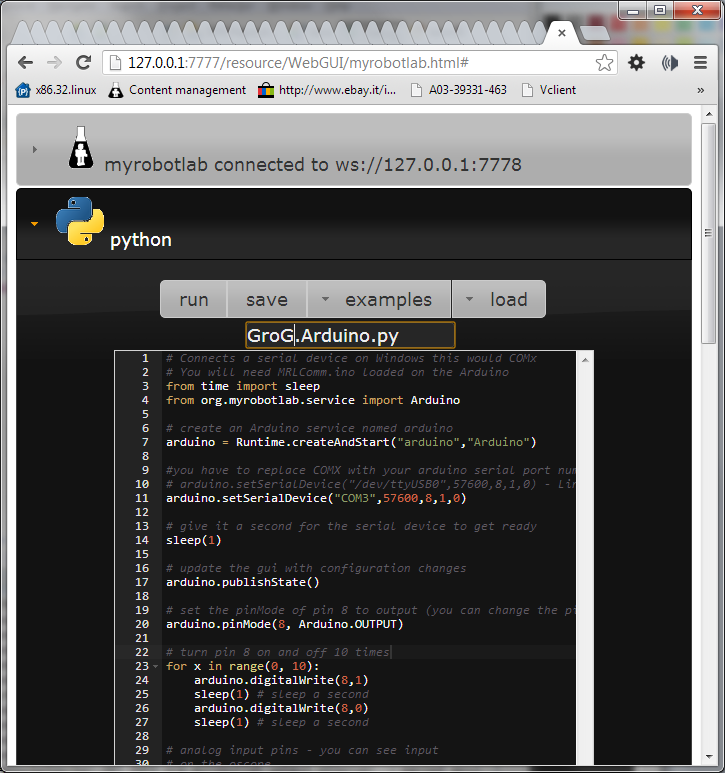Open a new browser tab

(x=595, y=33)
